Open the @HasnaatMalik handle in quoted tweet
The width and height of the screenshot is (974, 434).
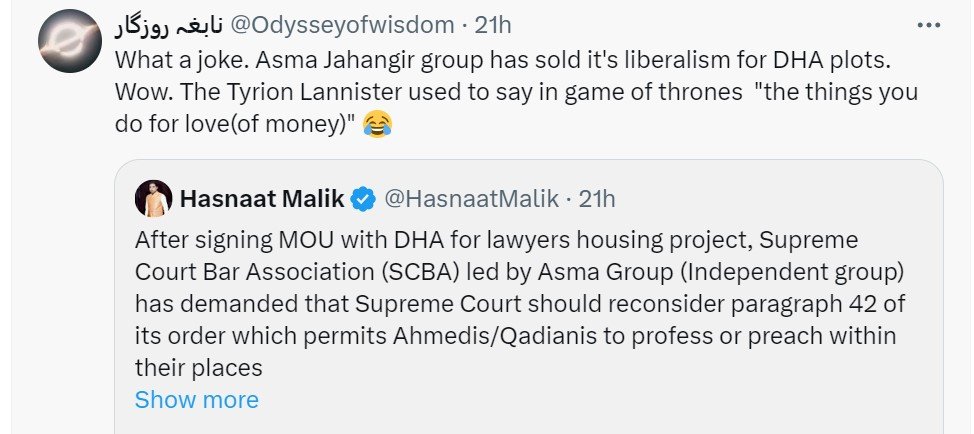(x=472, y=200)
